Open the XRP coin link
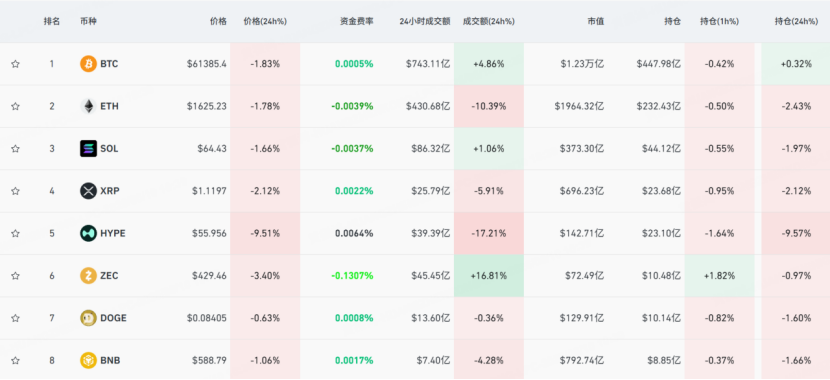Viewport: 830px width, 380px height. coord(110,191)
